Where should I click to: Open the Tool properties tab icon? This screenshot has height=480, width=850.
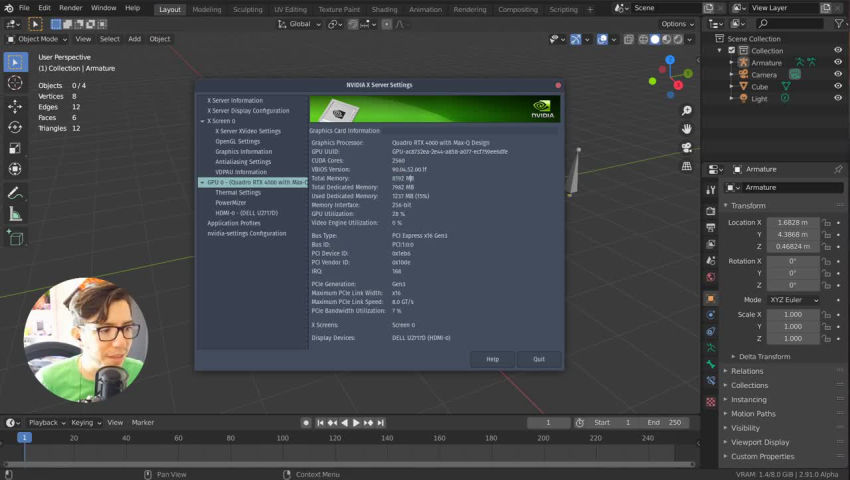[x=711, y=190]
